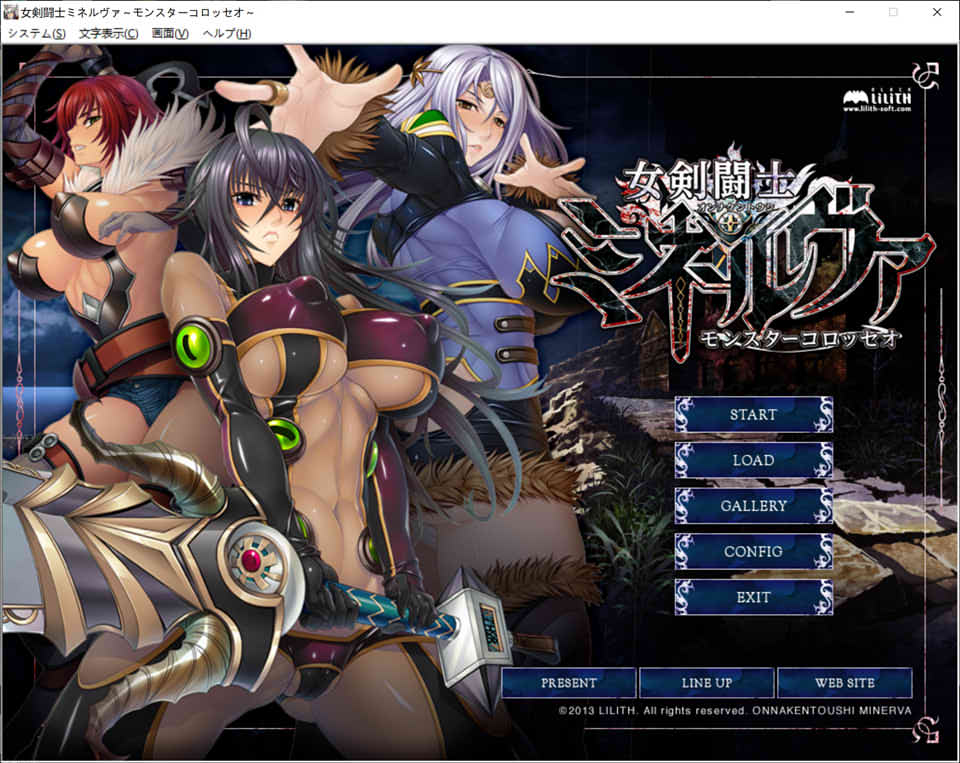The image size is (960, 763).
Task: Open the LINE UP page
Action: coord(707,683)
